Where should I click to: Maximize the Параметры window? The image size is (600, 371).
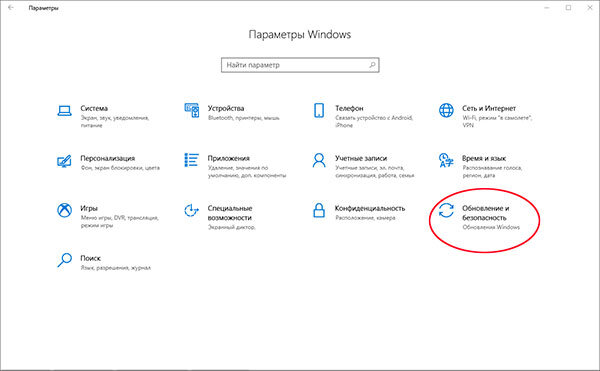pyautogui.click(x=569, y=8)
